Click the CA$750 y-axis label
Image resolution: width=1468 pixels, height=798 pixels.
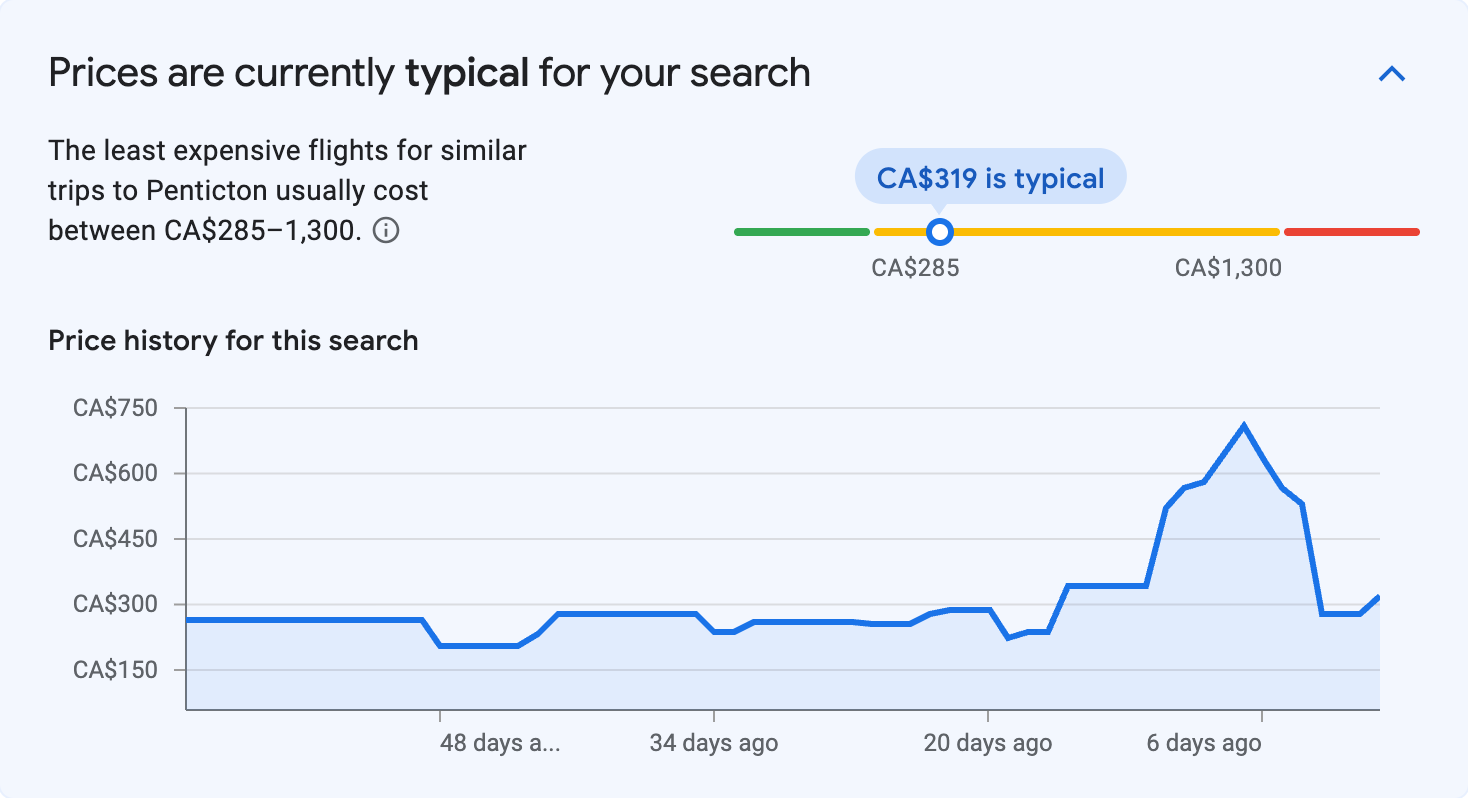point(115,408)
